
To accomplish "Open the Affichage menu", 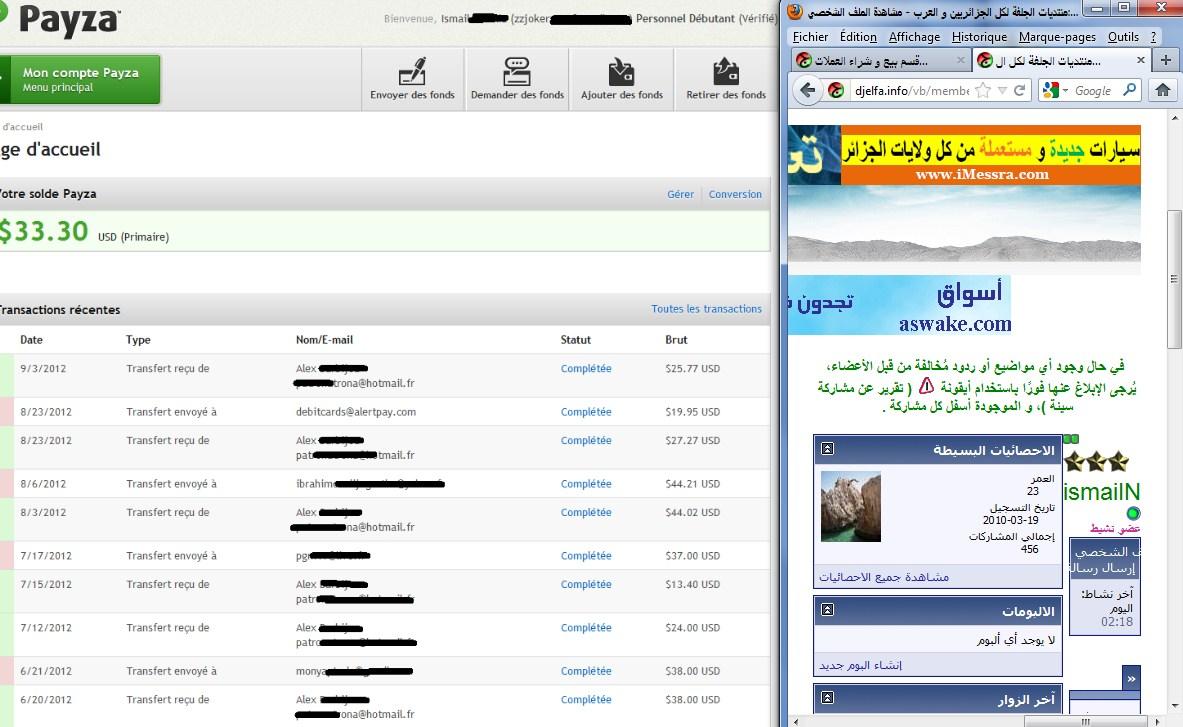I will point(914,37).
